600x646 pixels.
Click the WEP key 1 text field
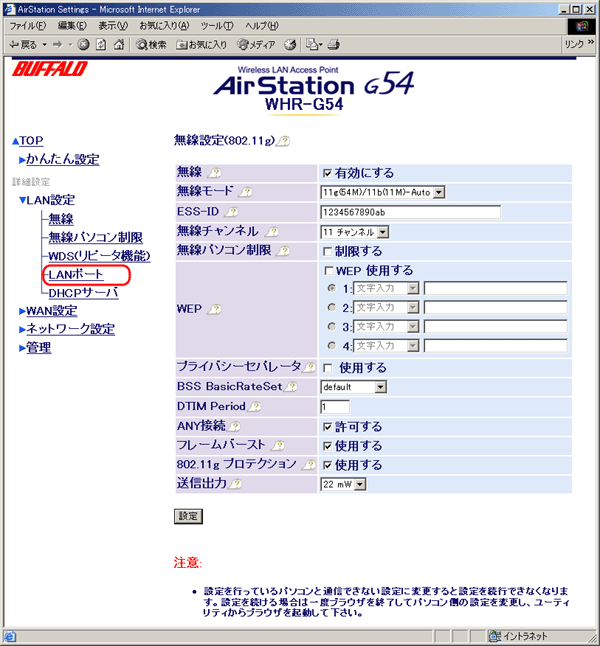pos(496,288)
